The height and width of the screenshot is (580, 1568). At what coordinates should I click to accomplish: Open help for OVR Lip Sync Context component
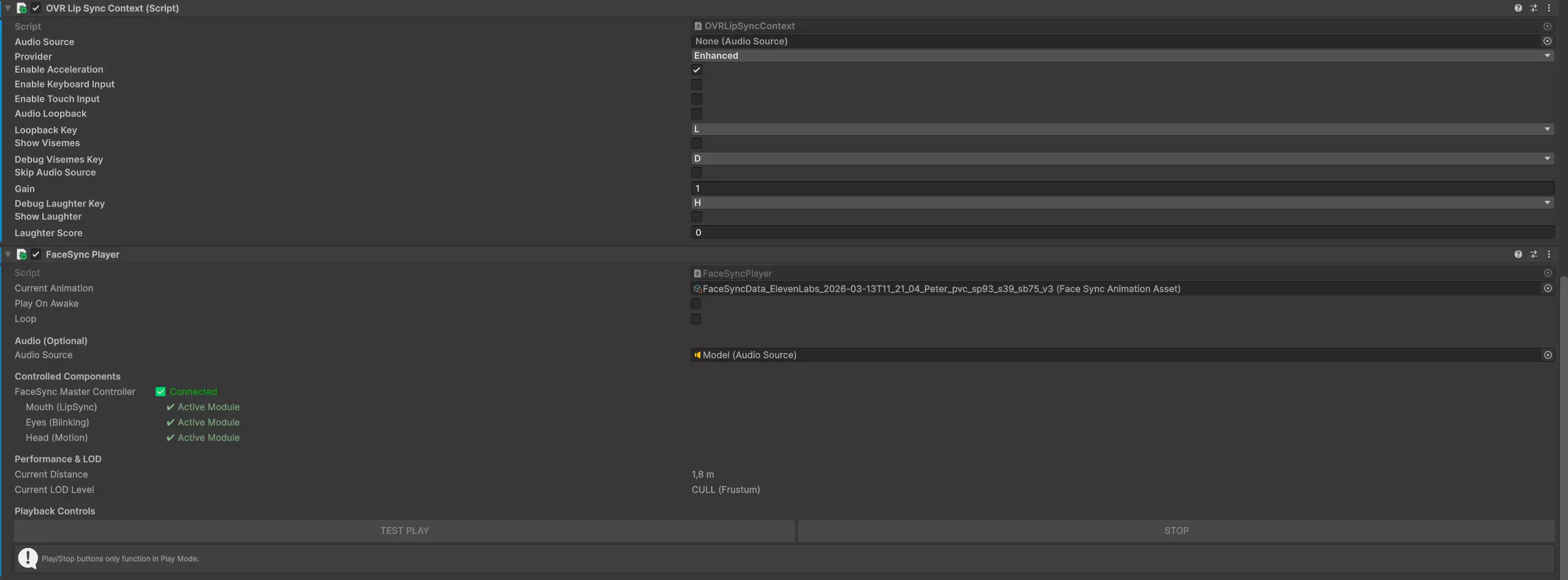click(x=1518, y=8)
